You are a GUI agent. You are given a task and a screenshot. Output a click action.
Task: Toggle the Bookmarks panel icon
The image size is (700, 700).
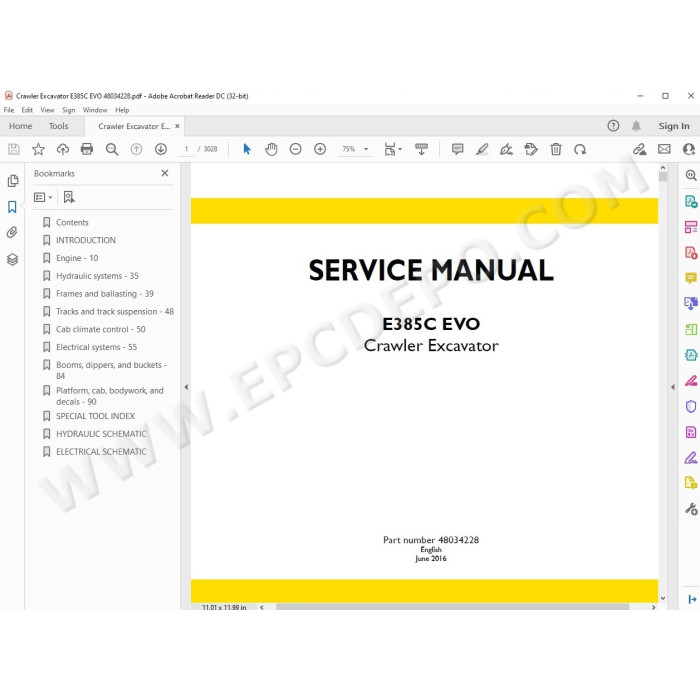pos(12,207)
